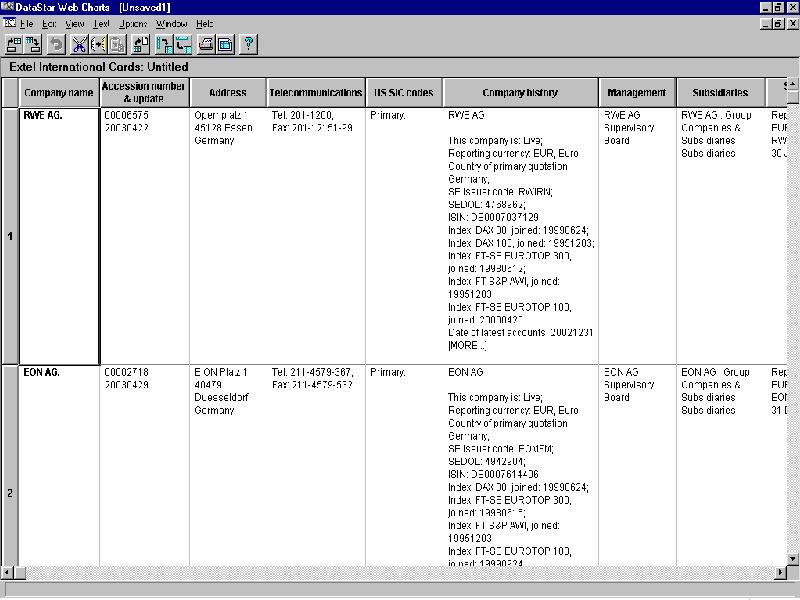The image size is (800, 600).
Task: Click the Undo toolbar icon
Action: click(56, 44)
